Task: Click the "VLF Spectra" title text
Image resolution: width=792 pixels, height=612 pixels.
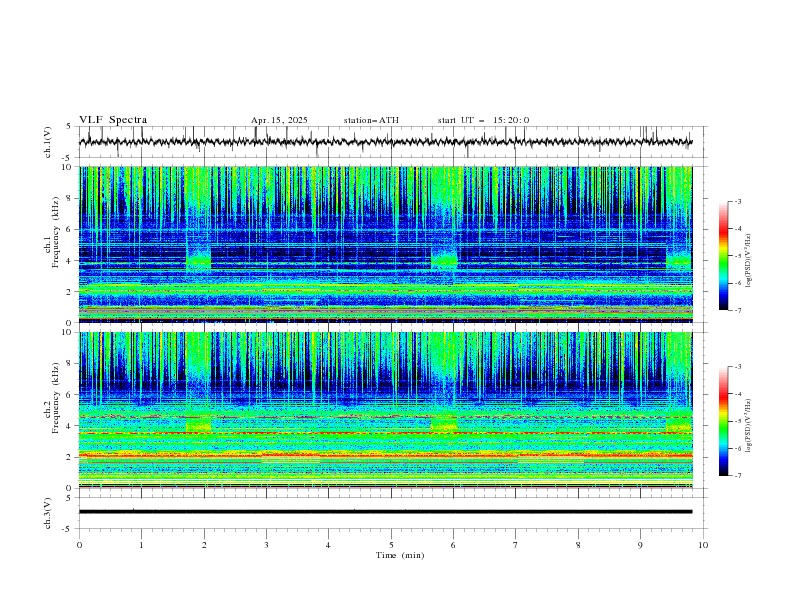Action: pyautogui.click(x=113, y=120)
